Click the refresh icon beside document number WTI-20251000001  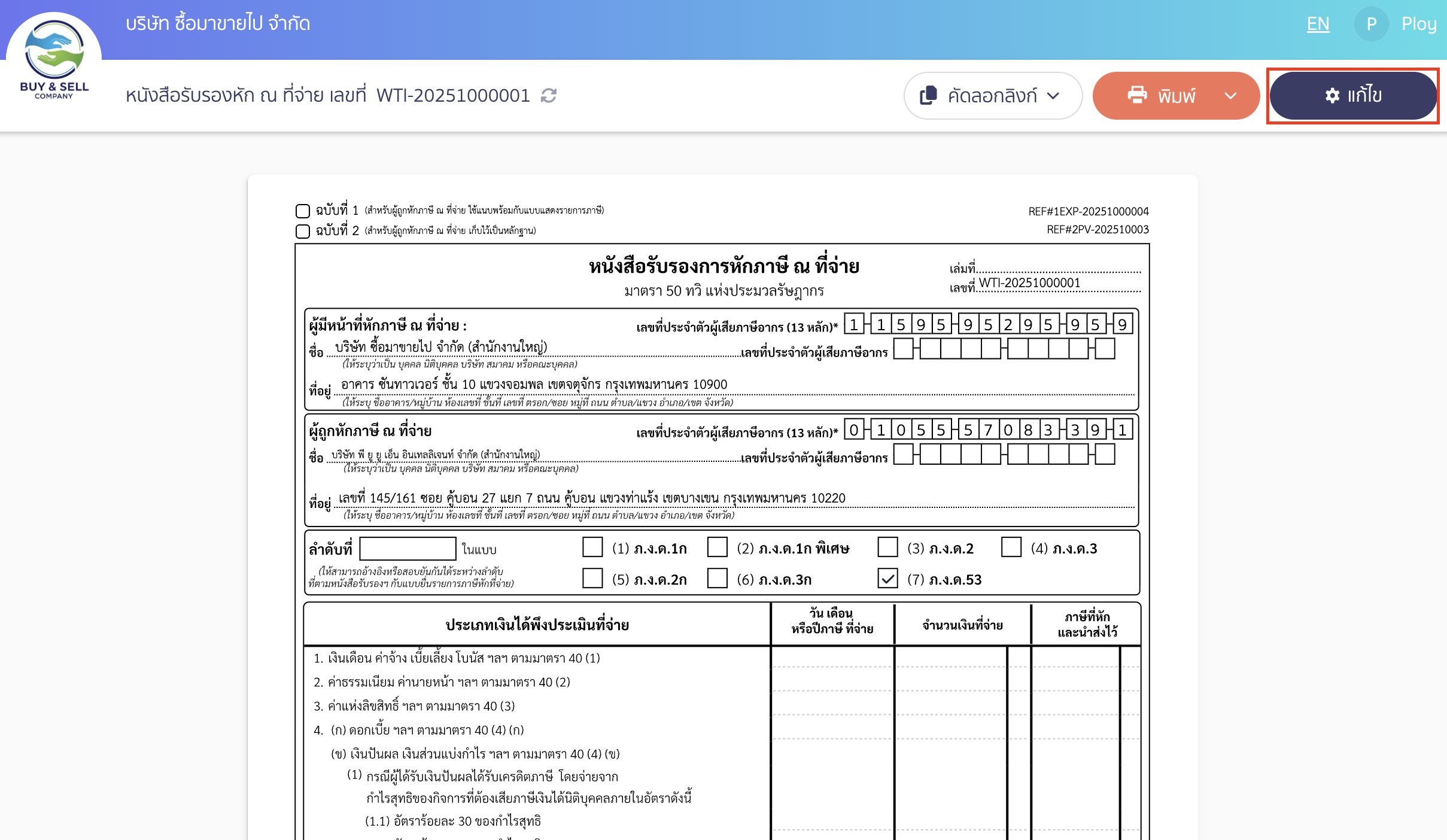549,95
